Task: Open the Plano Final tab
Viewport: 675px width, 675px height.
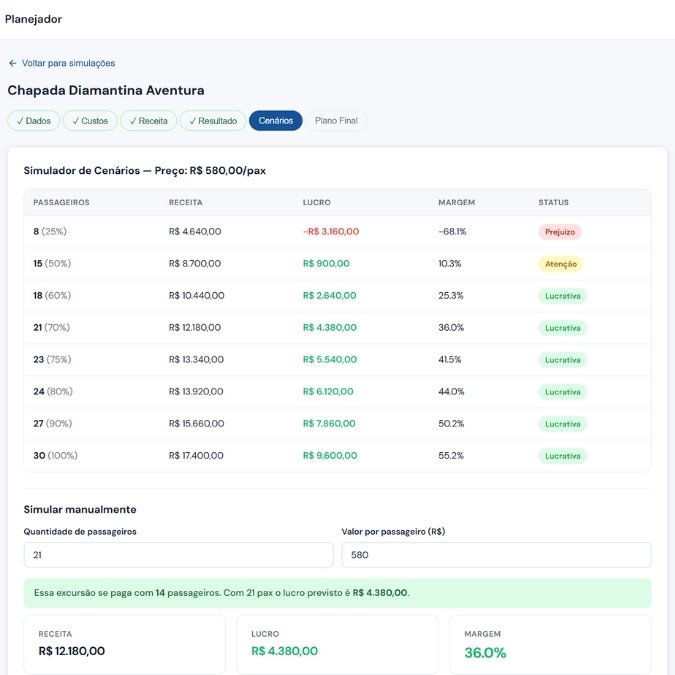Action: 336,121
